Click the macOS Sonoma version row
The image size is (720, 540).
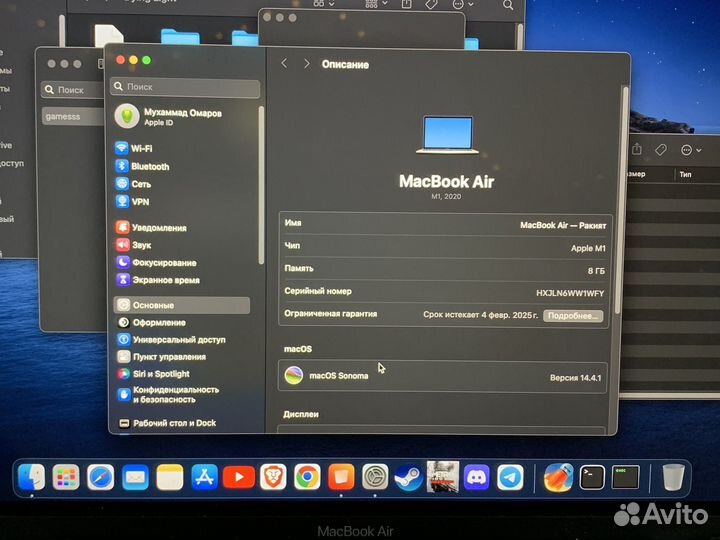pos(442,377)
